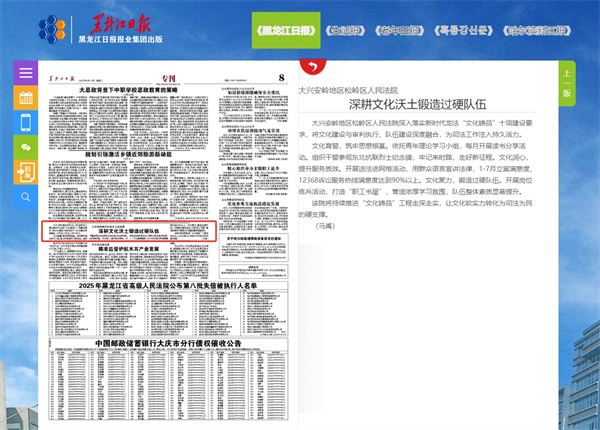Open the purple hamburger menu icon
The image size is (600, 430).
(x=26, y=73)
